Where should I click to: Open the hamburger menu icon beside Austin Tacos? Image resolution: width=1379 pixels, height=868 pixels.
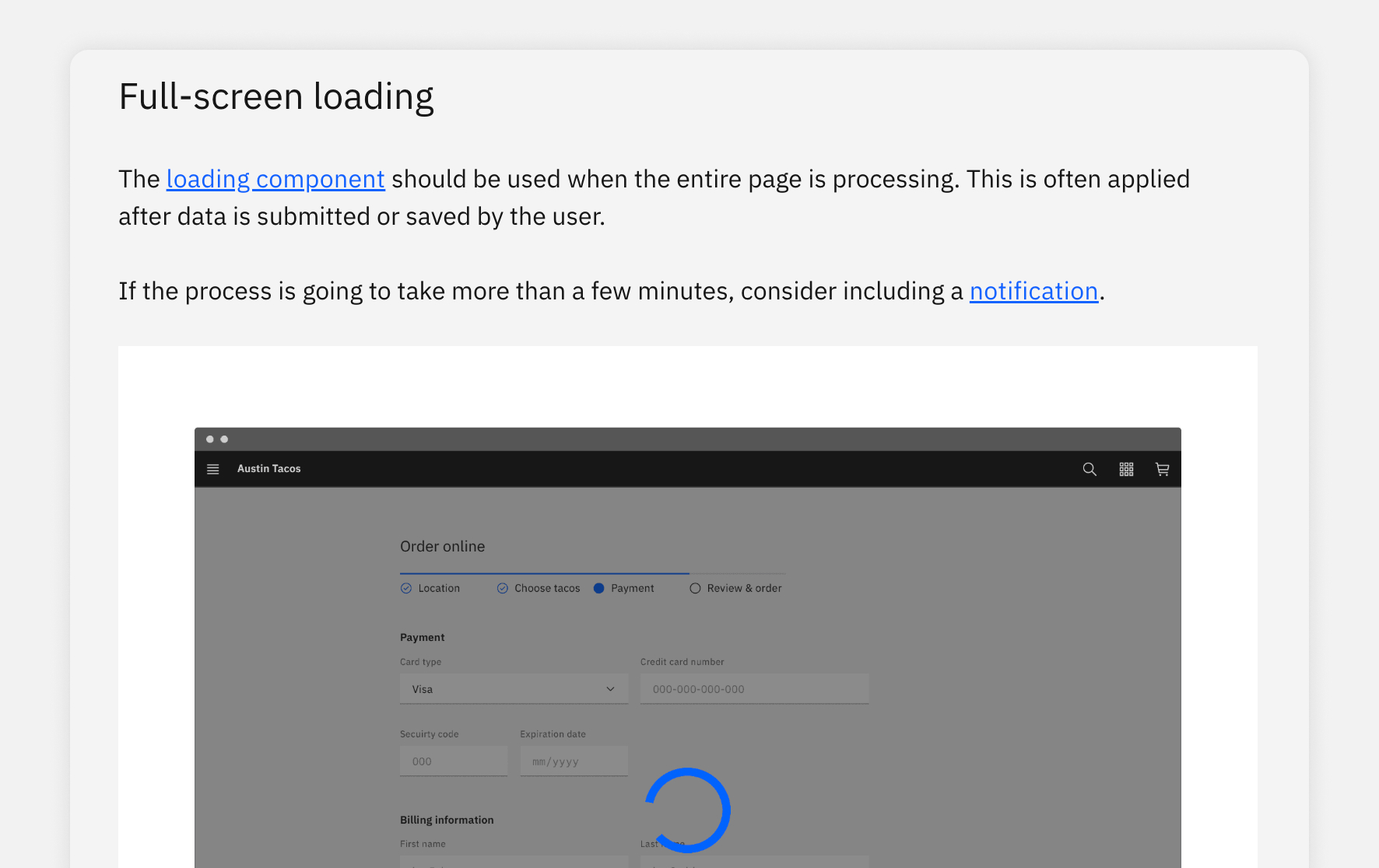click(212, 469)
